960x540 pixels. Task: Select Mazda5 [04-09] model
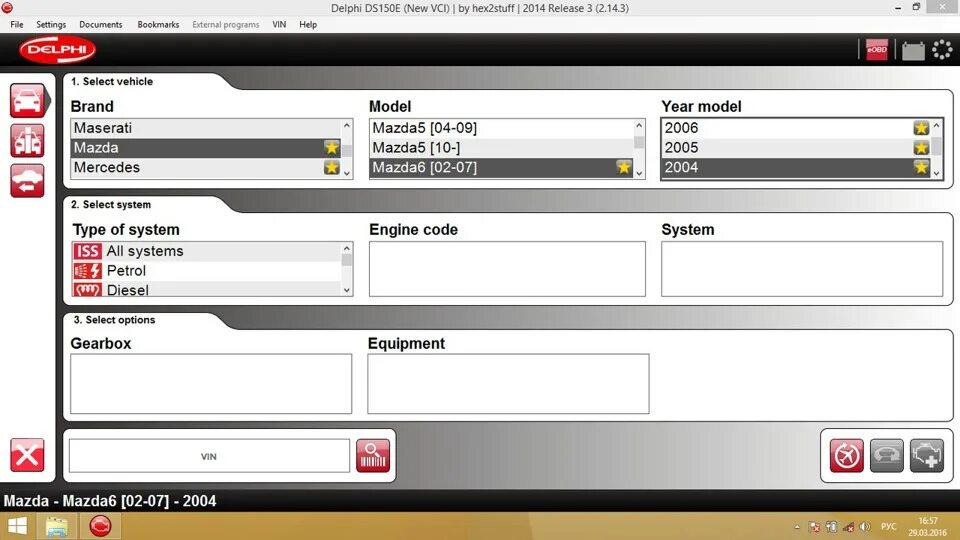pos(501,128)
